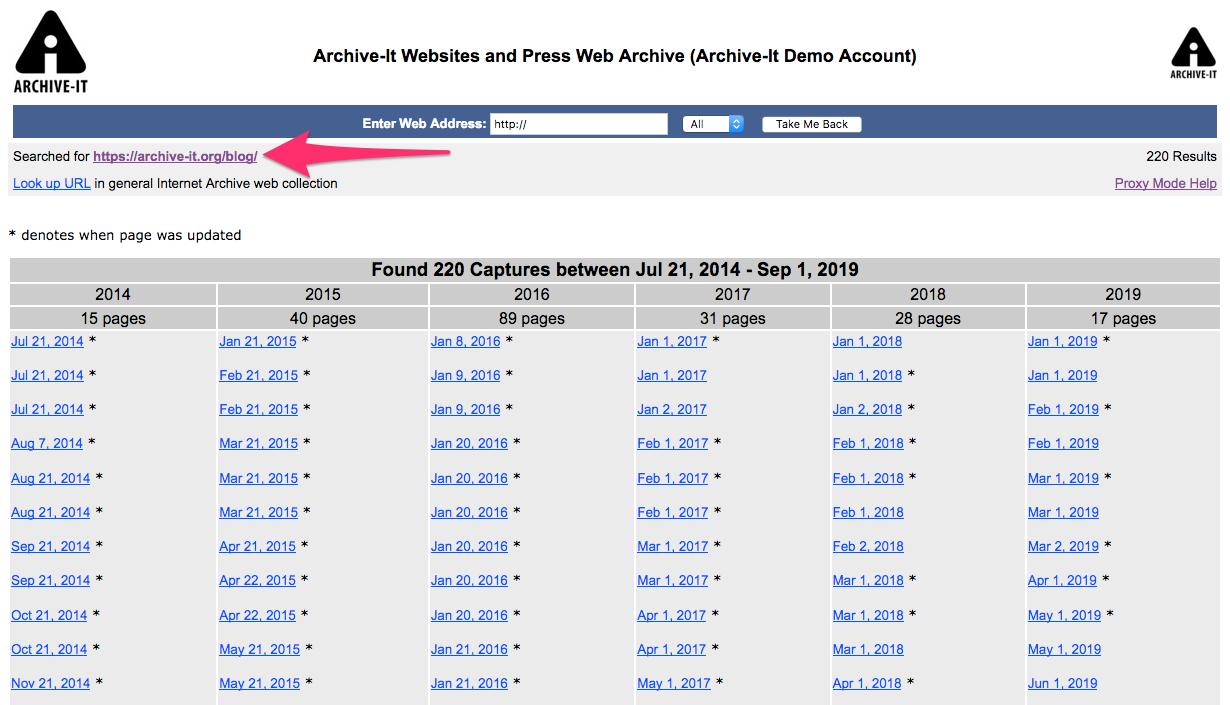This screenshot has height=705, width=1230.
Task: Open the Jan 2, 2017 capture
Action: coord(671,409)
